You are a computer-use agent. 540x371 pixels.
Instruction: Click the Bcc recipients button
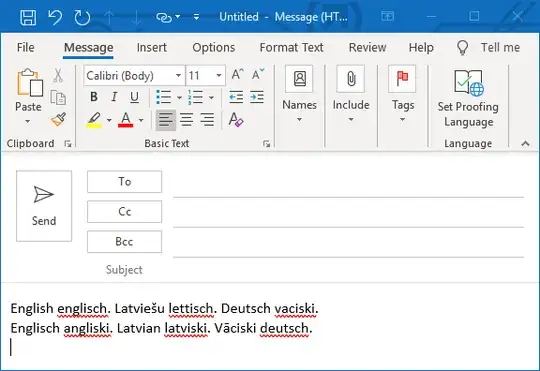coord(124,241)
